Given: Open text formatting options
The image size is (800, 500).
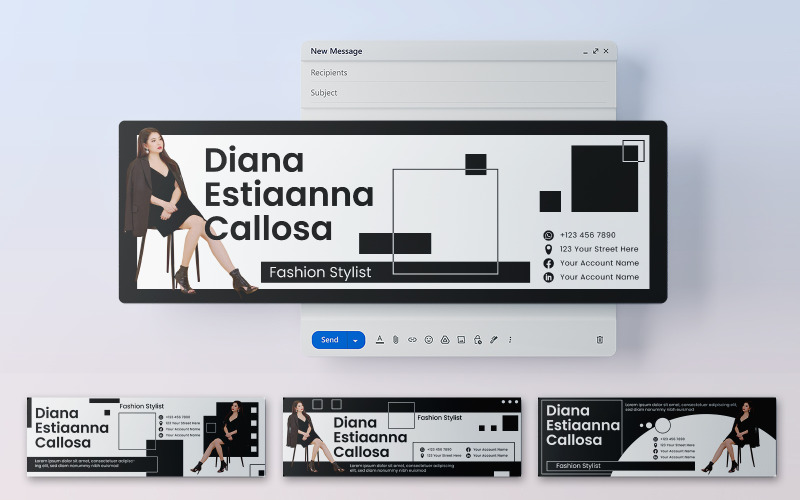Looking at the screenshot, I should tap(379, 340).
